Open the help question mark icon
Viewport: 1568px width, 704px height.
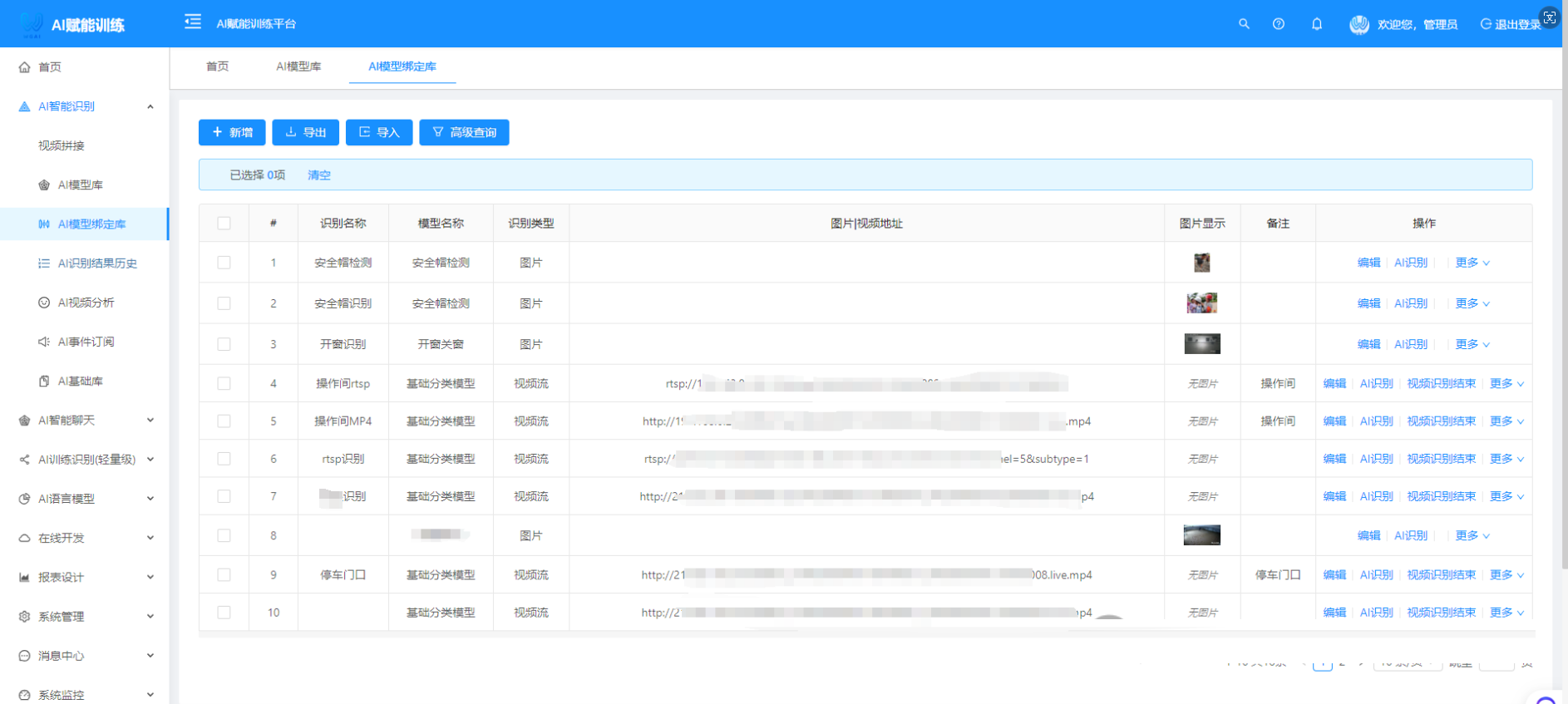pos(1279,24)
